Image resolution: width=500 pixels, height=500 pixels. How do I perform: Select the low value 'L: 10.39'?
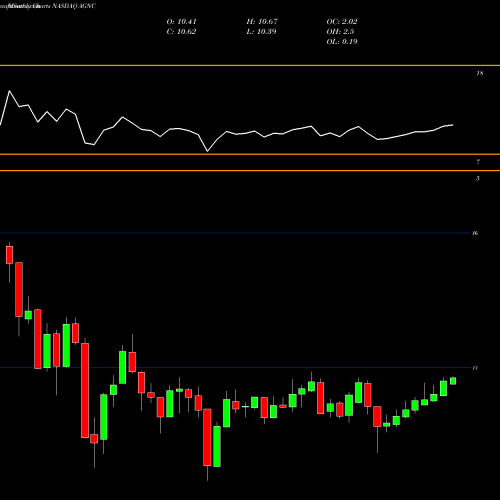[x=261, y=32]
